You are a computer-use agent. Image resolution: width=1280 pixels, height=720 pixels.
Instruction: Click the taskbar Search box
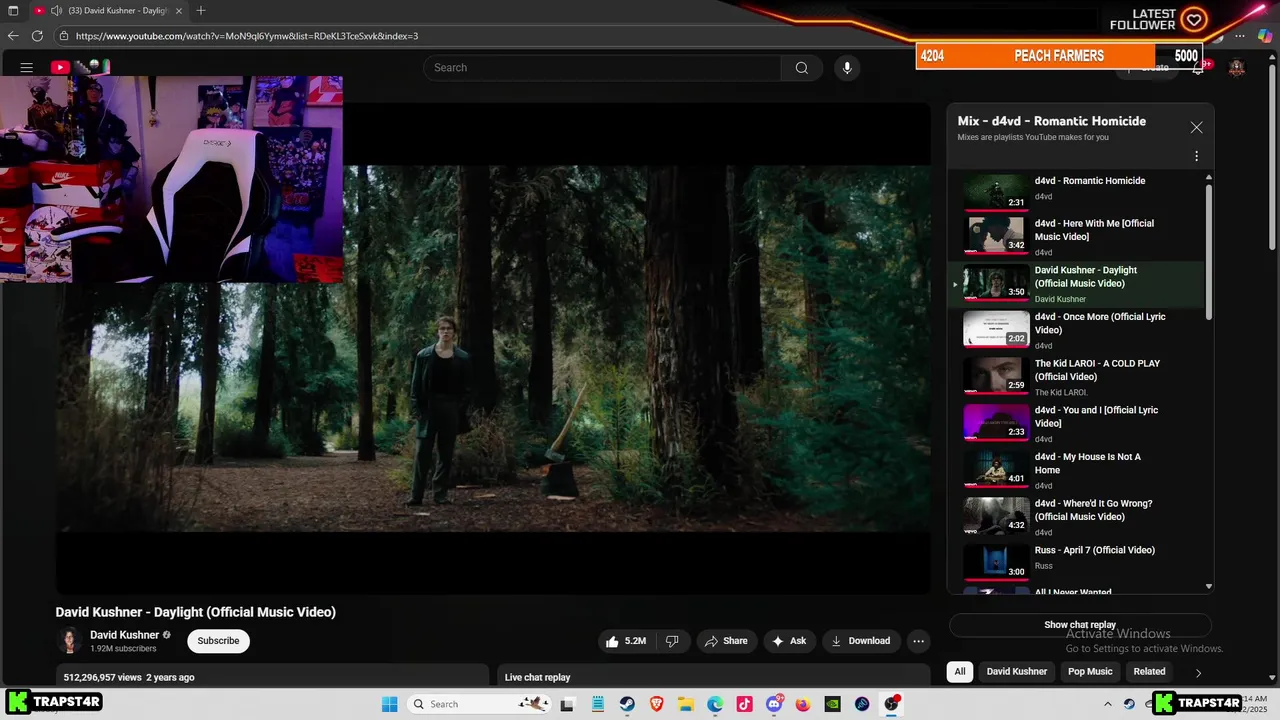(x=480, y=704)
